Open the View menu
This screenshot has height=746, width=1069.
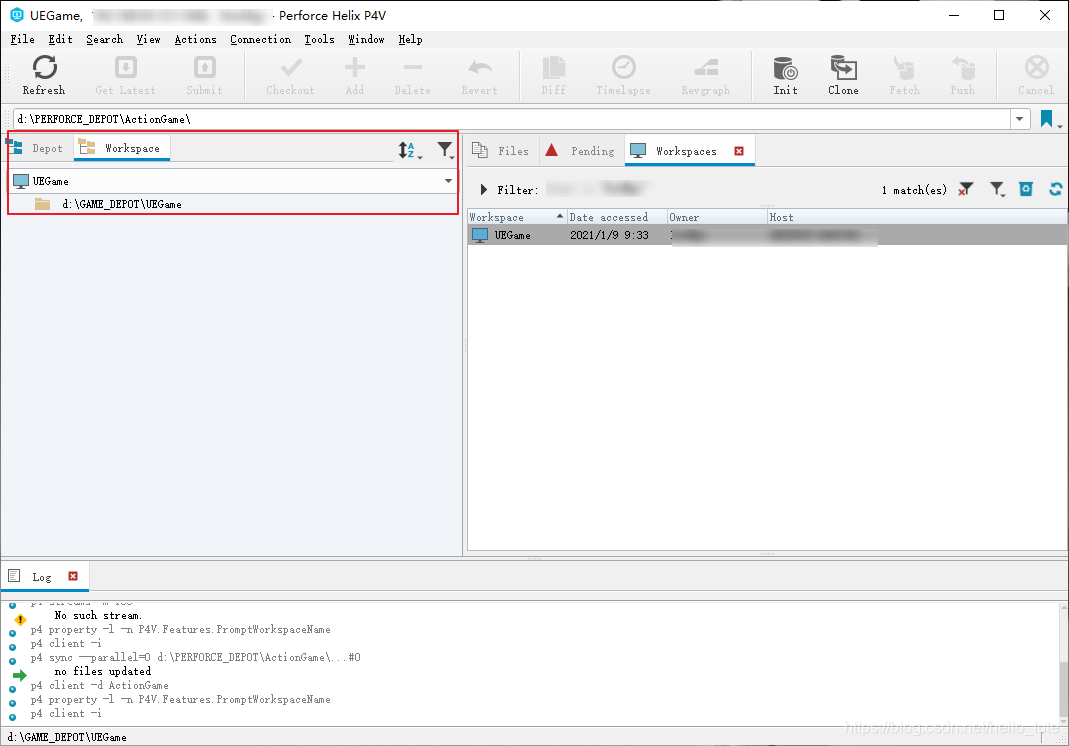pyautogui.click(x=148, y=40)
